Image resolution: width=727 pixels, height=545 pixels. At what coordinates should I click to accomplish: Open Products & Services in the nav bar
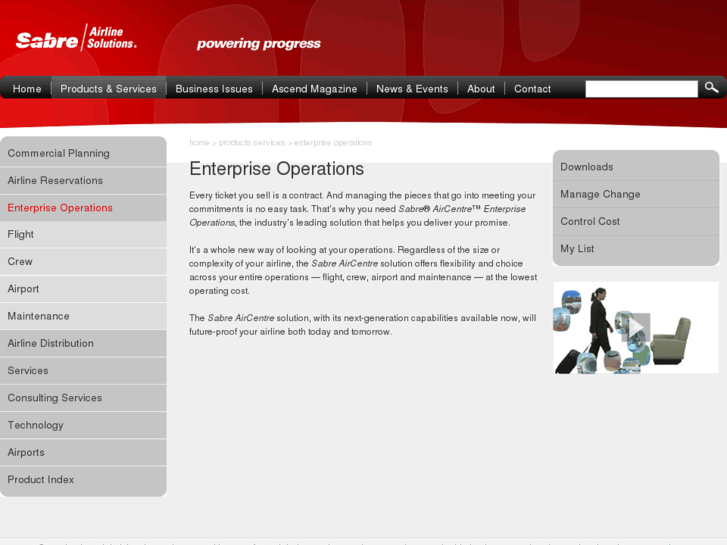(108, 89)
